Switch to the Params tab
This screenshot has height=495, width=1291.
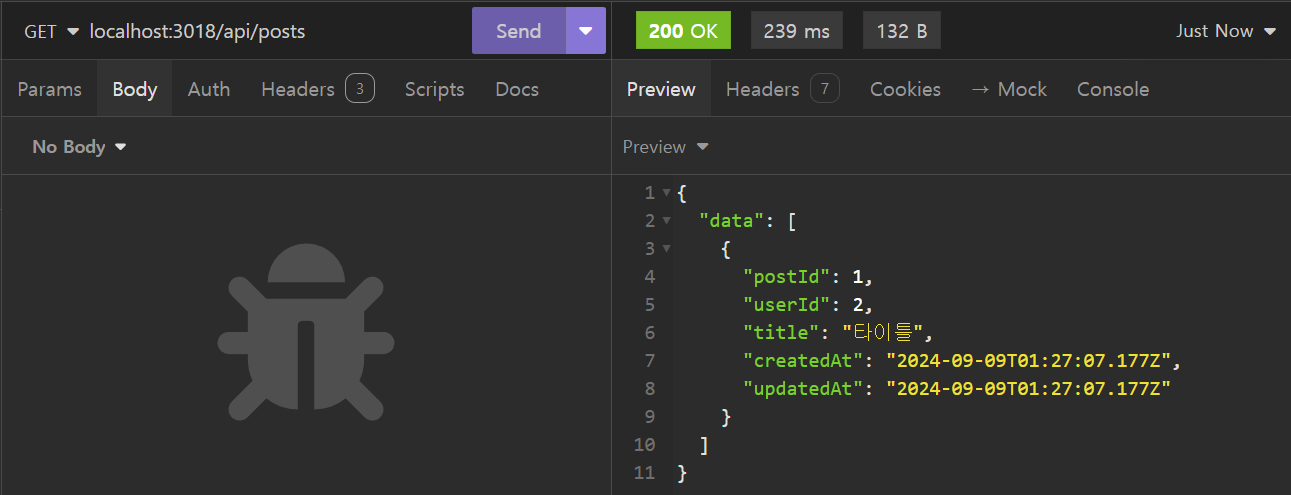pyautogui.click(x=49, y=89)
